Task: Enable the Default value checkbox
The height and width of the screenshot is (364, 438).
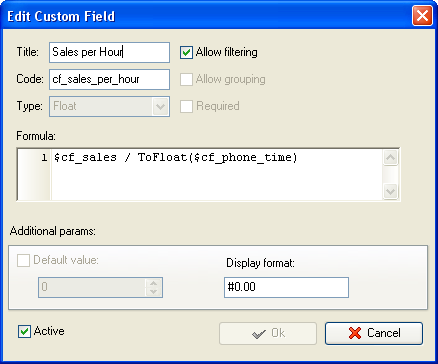Action: [23, 260]
